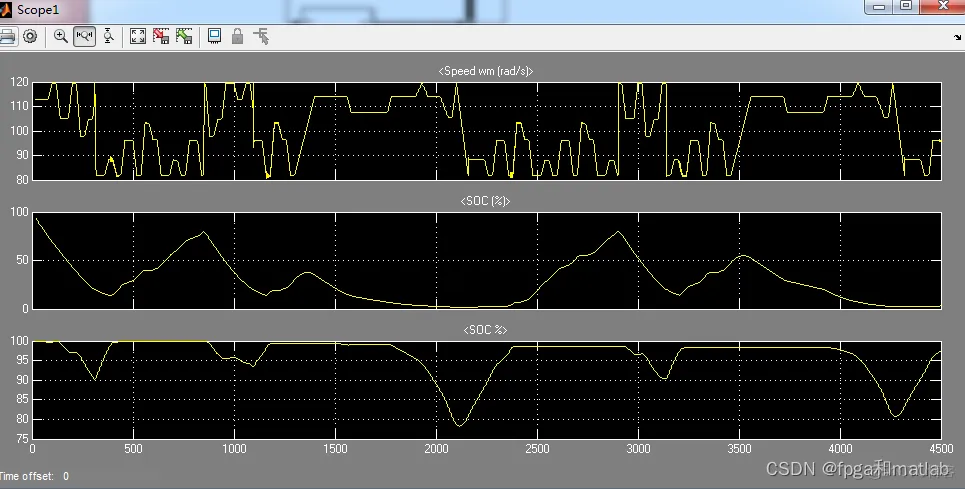Open scope Parameters gear icon

click(30, 37)
